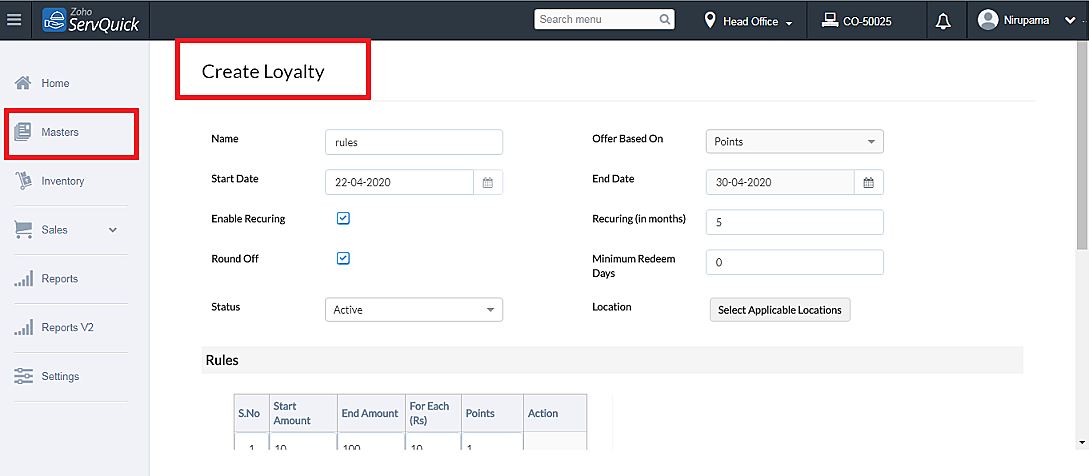The width and height of the screenshot is (1089, 476).
Task: Open the End Date calendar picker
Action: pos(869,183)
